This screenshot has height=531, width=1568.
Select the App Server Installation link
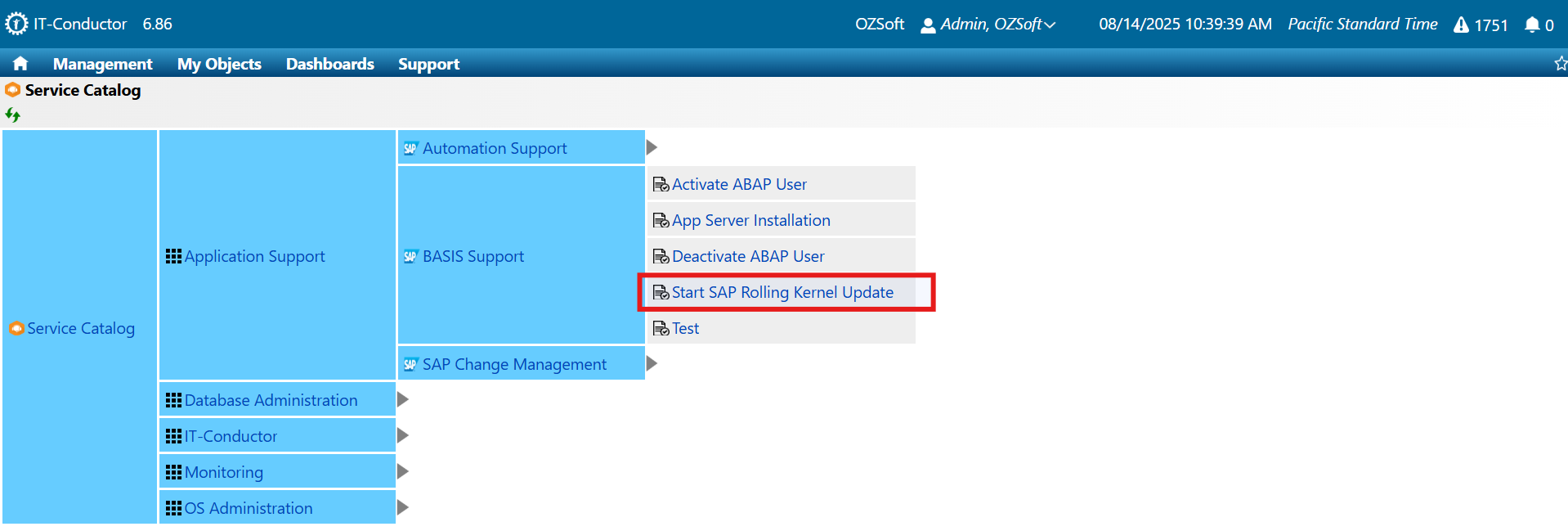click(x=750, y=220)
